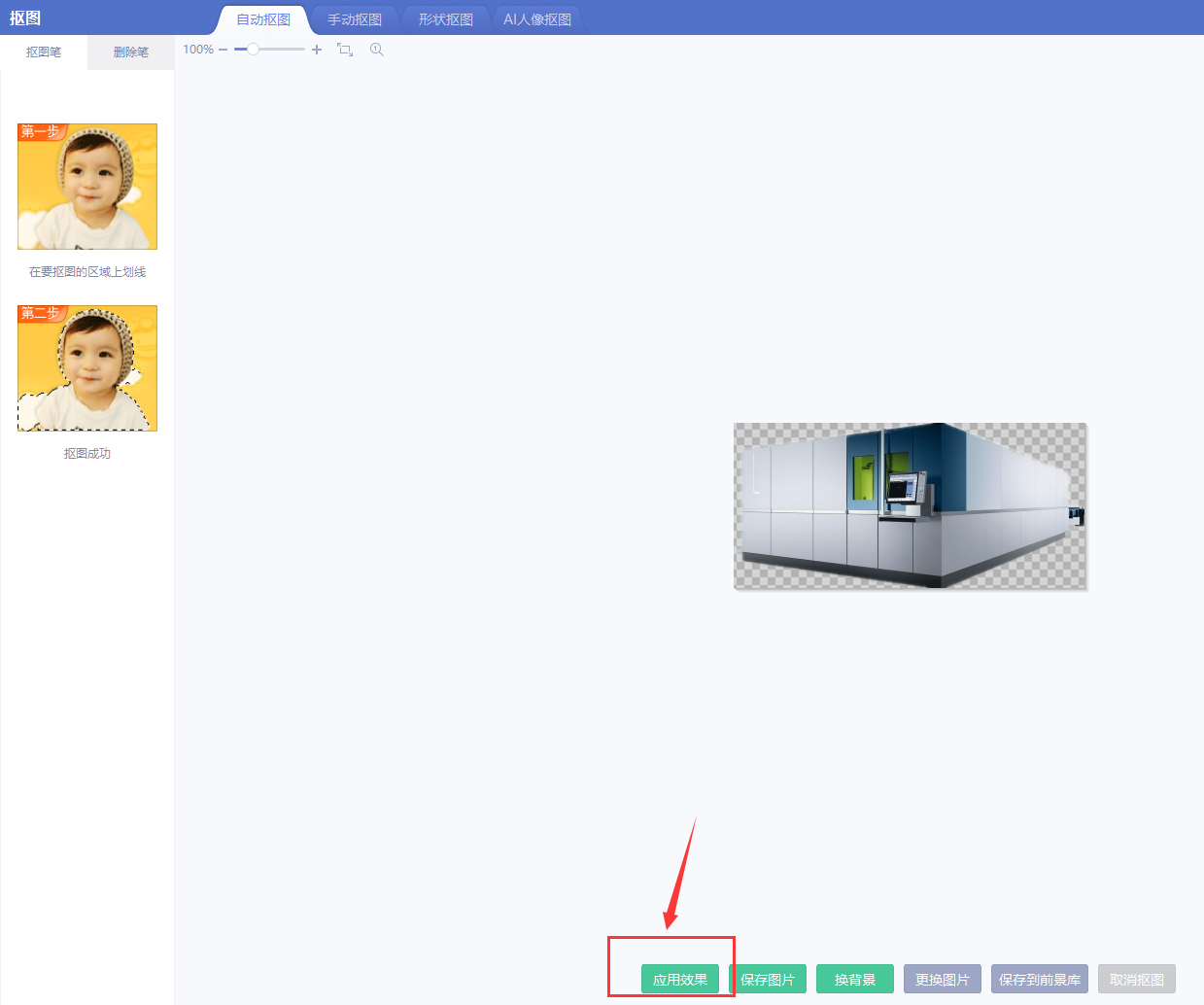Select the 抠图笔 tool
The image size is (1204, 1005).
coord(44,52)
